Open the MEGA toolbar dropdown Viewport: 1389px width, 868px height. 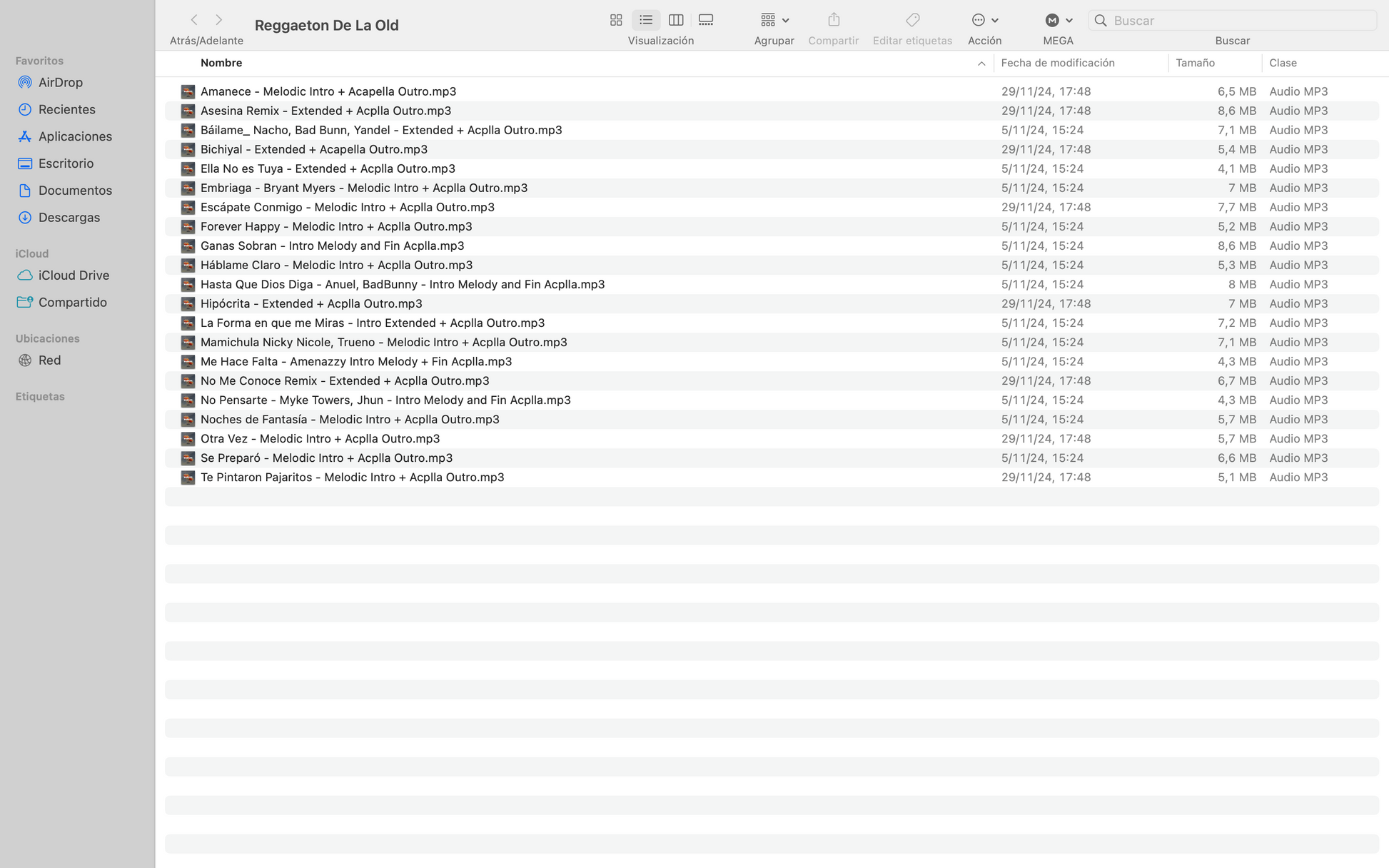tap(1059, 20)
